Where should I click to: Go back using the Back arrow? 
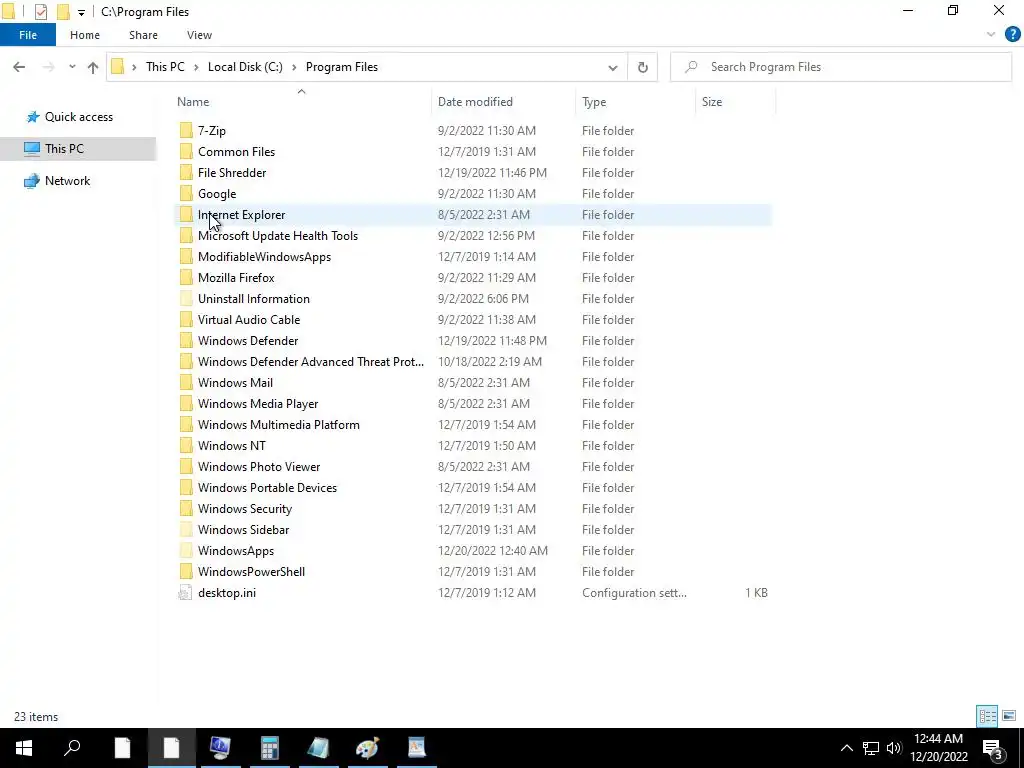point(19,67)
